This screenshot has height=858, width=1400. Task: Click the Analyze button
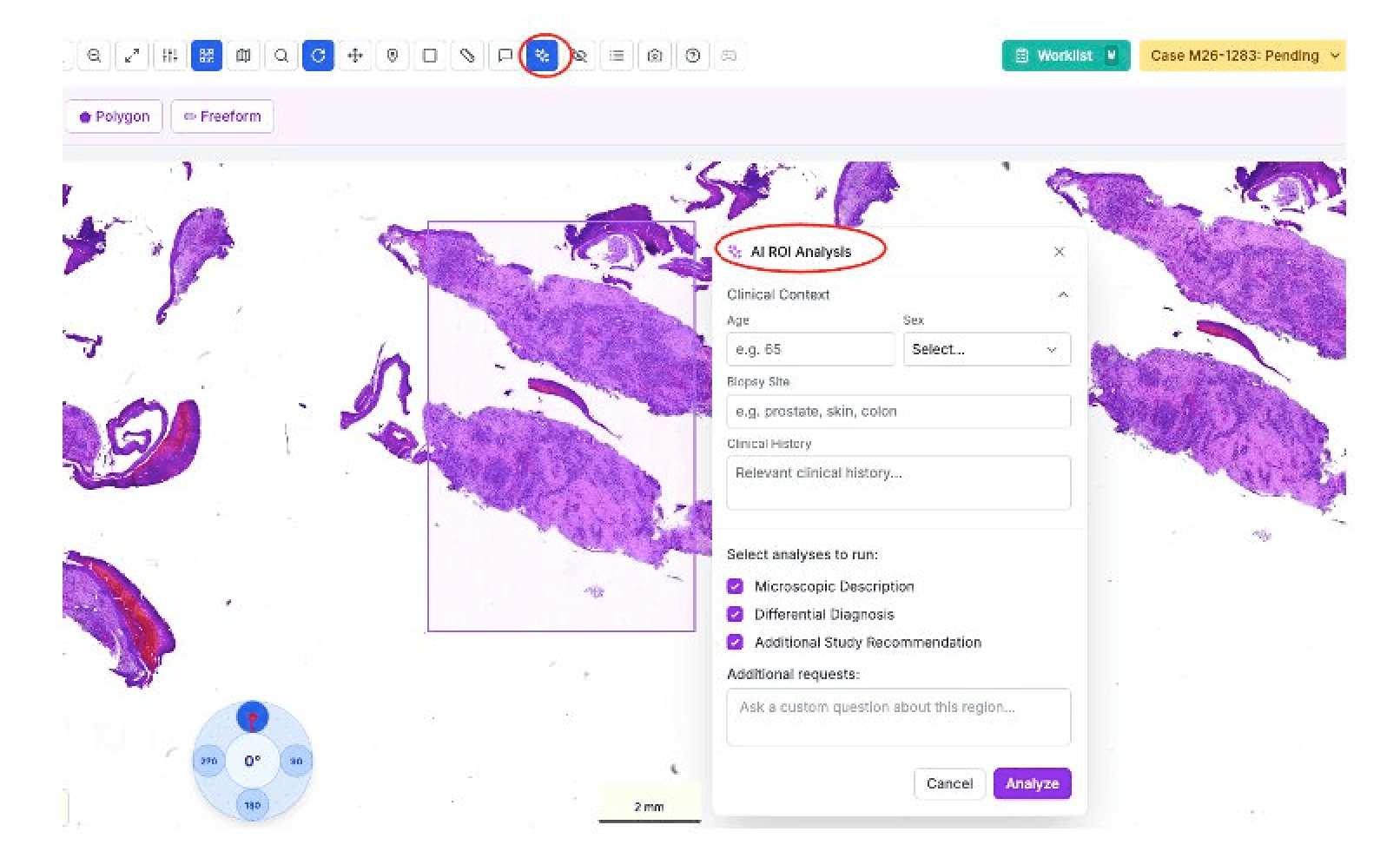pos(1032,783)
